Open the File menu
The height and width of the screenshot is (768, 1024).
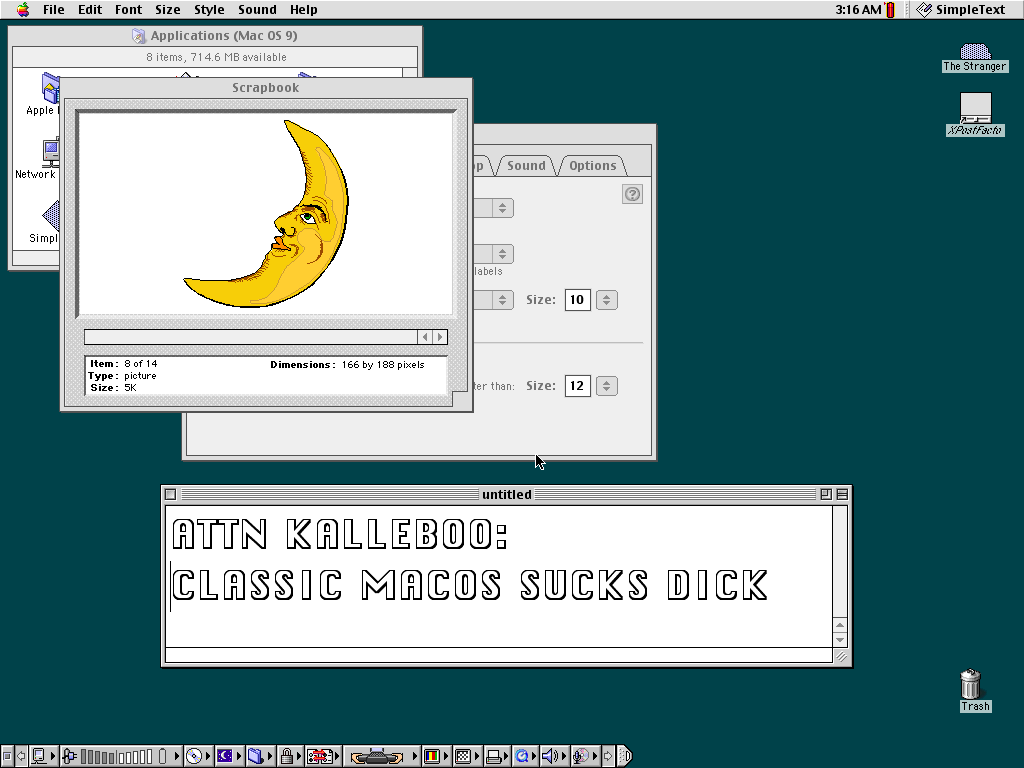click(x=54, y=10)
